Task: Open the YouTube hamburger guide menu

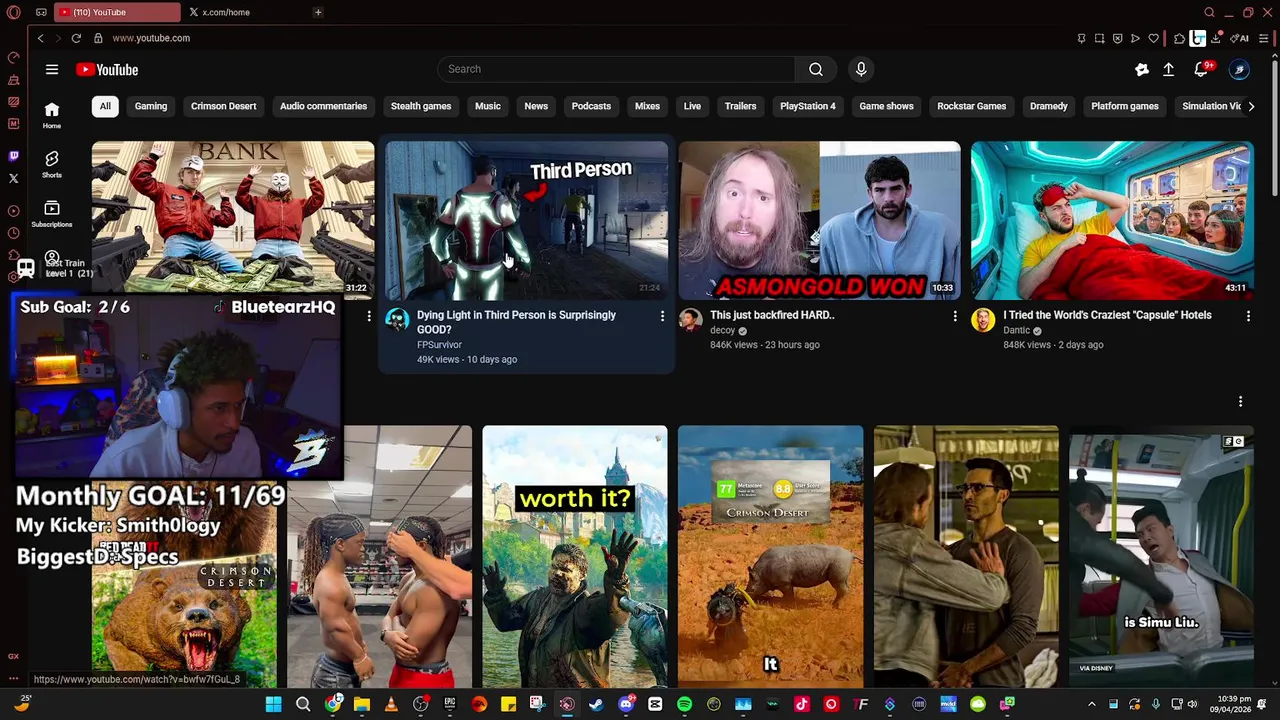Action: point(52,69)
